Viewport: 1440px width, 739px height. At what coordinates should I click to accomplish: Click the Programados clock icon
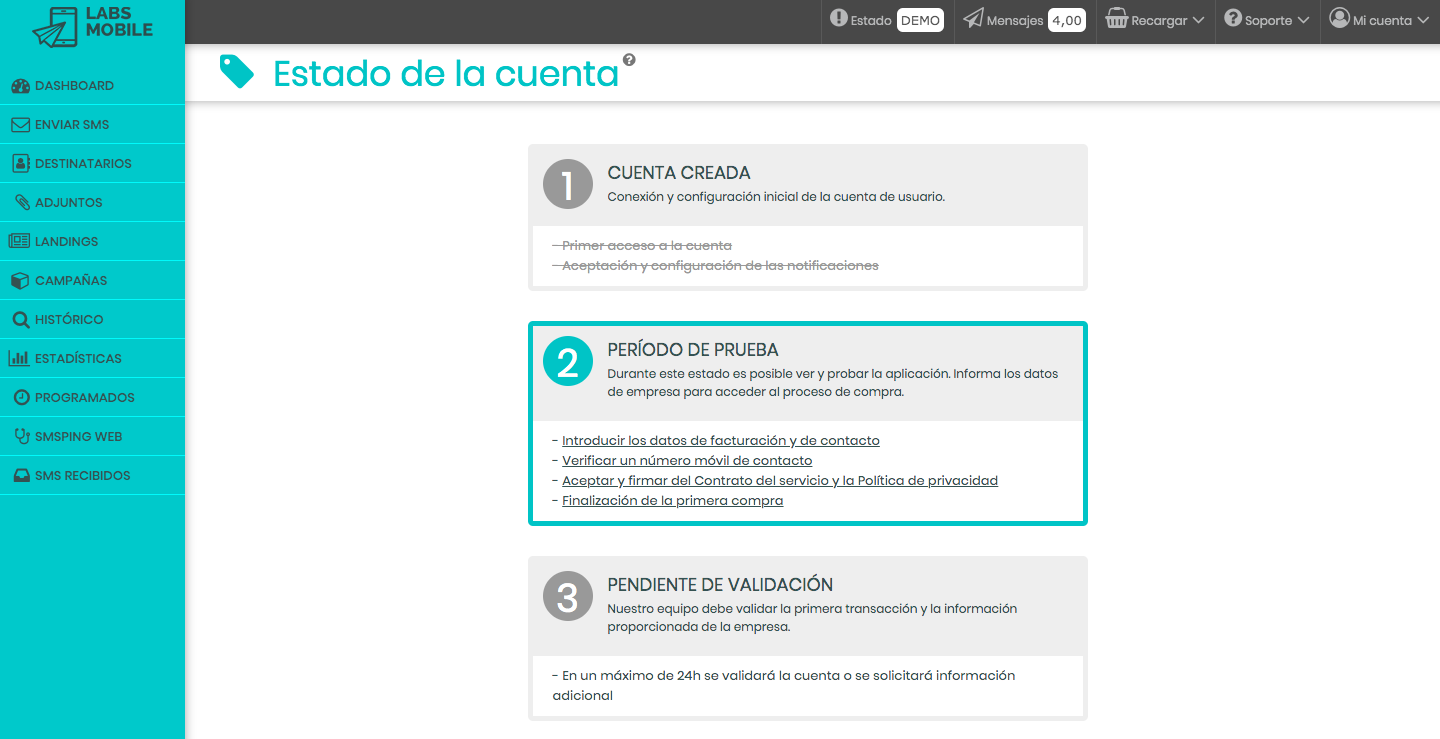(x=21, y=397)
